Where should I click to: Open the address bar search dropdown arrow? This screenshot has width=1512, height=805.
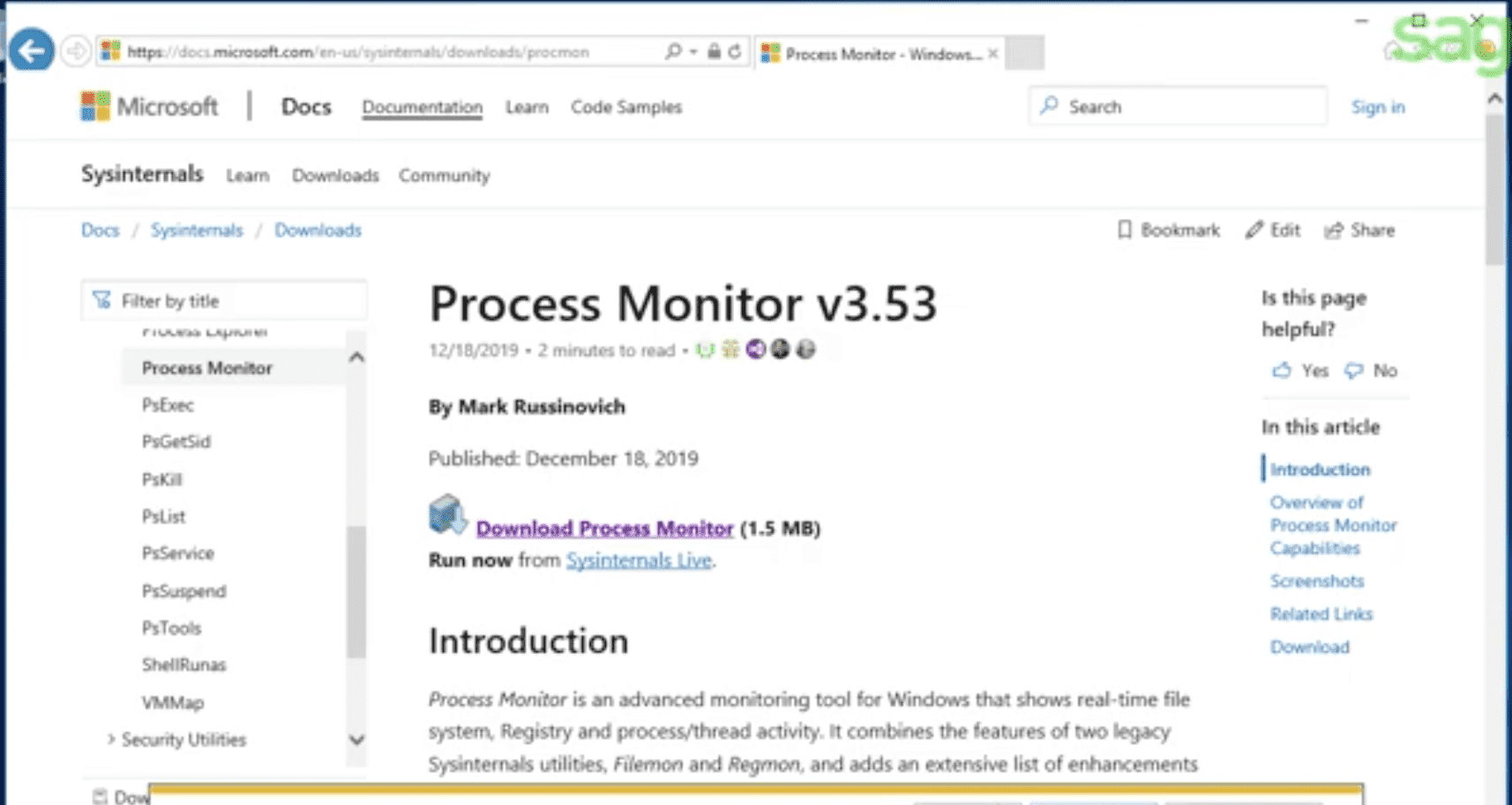coord(693,52)
